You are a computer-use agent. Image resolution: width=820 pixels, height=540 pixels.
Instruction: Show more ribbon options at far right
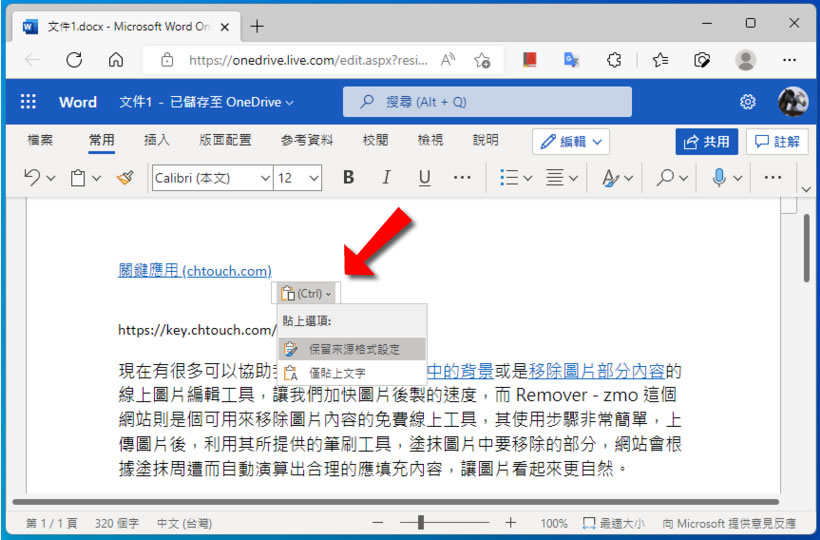[773, 178]
